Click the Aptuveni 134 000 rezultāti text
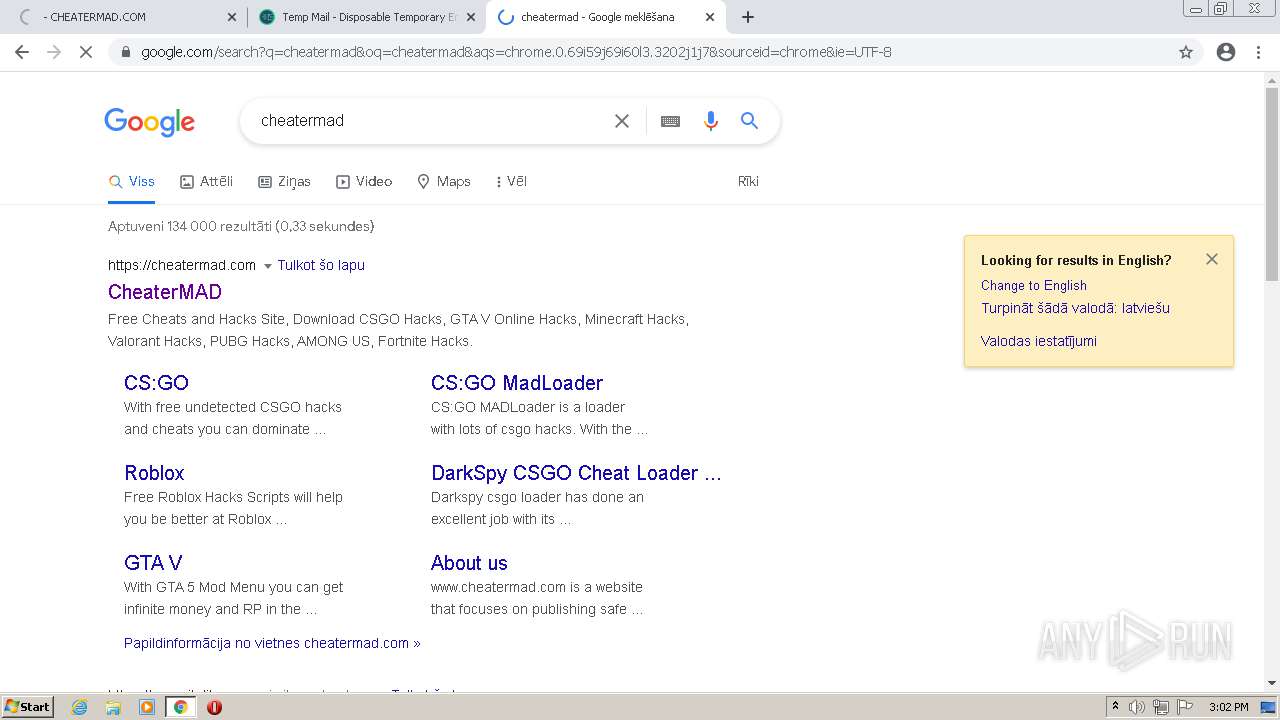 click(241, 226)
